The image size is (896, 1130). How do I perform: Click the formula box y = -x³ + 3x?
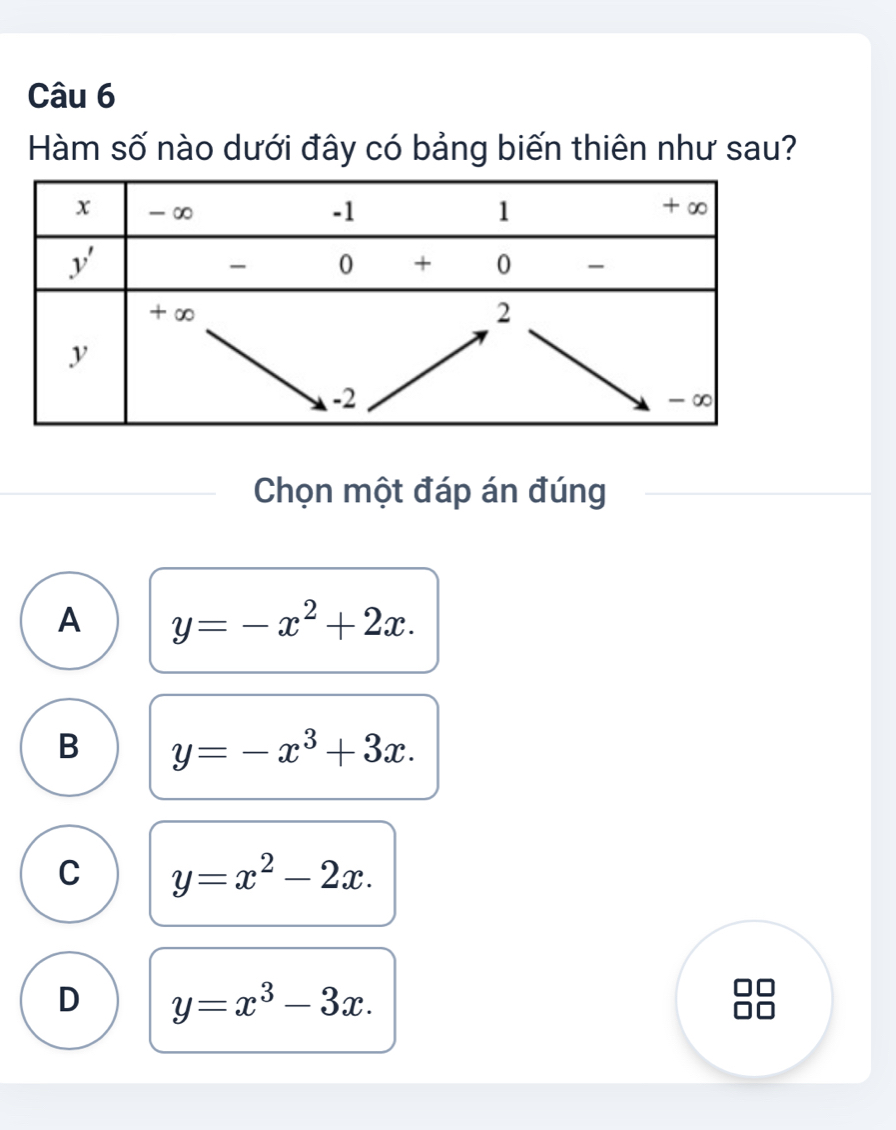coord(294,747)
